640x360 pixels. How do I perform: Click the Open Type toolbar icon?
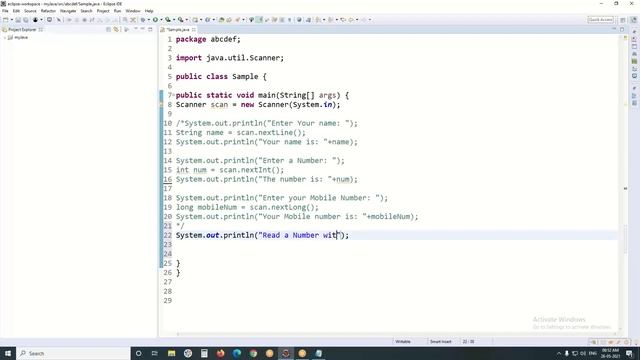[221, 20]
